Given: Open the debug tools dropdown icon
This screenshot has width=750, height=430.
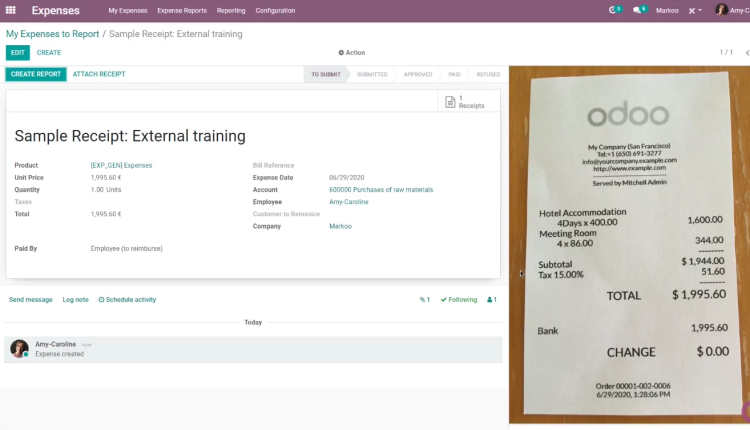Looking at the screenshot, I should point(695,11).
